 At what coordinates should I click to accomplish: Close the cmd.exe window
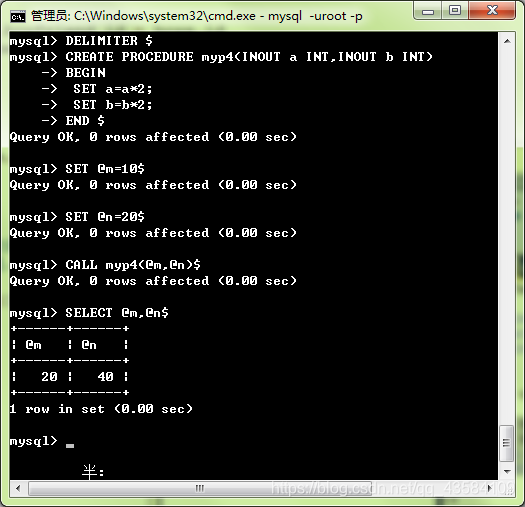tap(492, 11)
